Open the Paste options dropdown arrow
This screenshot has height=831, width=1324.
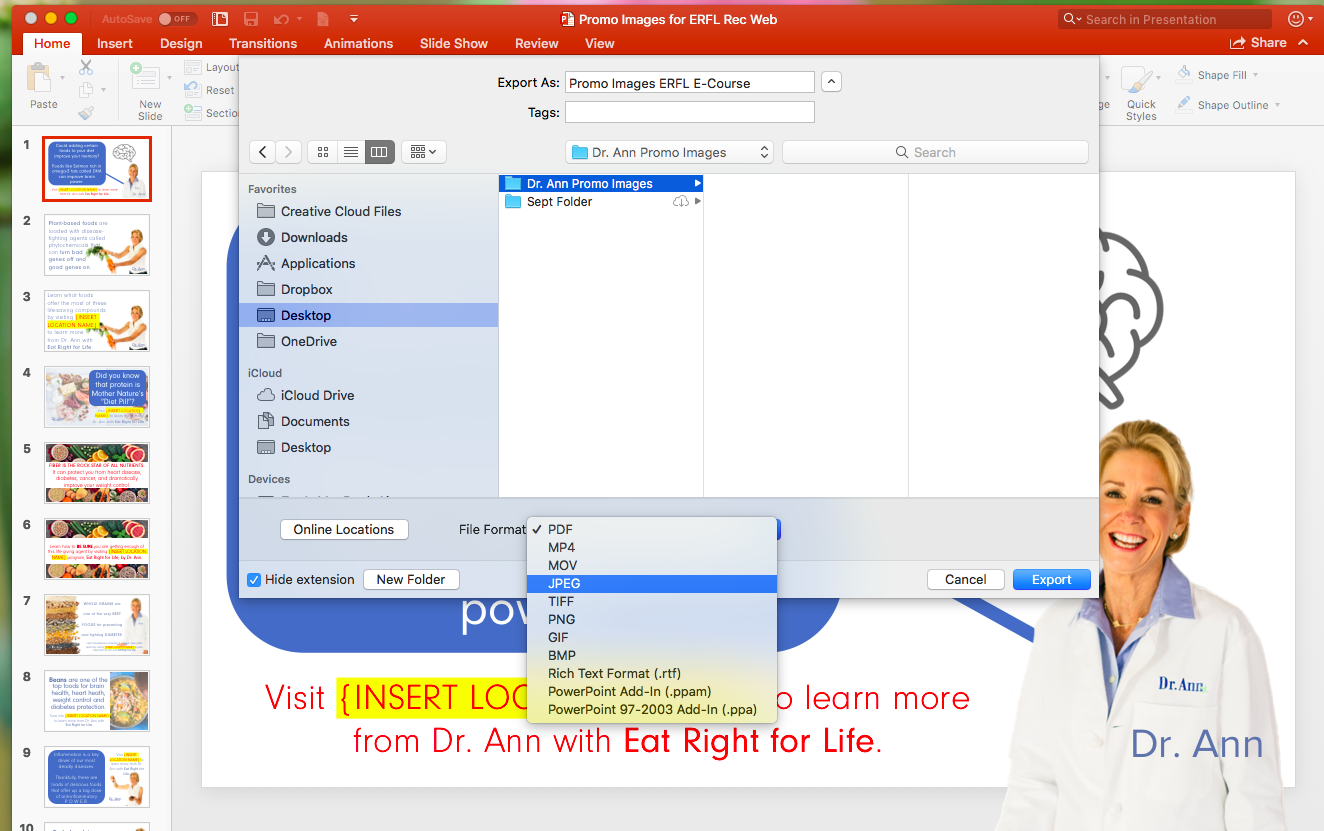63,78
